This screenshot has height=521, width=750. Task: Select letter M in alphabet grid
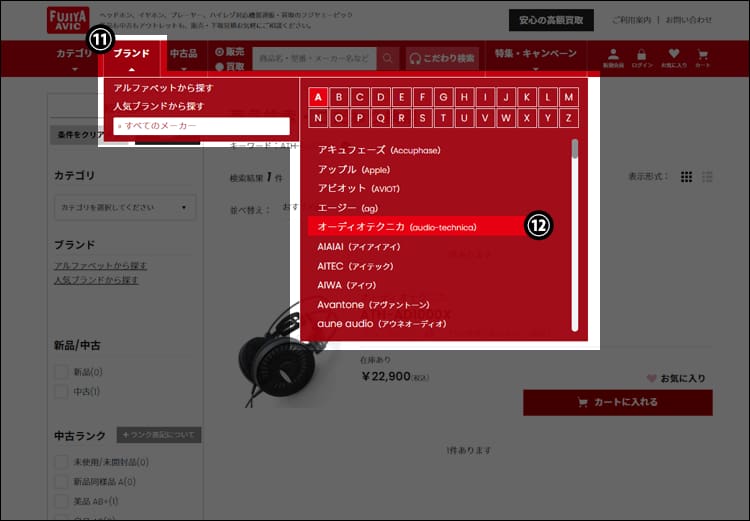(x=569, y=97)
